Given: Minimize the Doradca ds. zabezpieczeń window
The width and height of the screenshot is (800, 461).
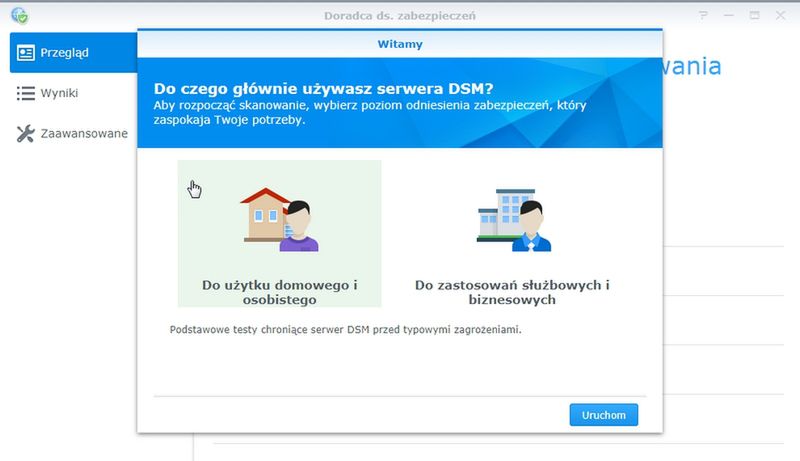Looking at the screenshot, I should (729, 15).
